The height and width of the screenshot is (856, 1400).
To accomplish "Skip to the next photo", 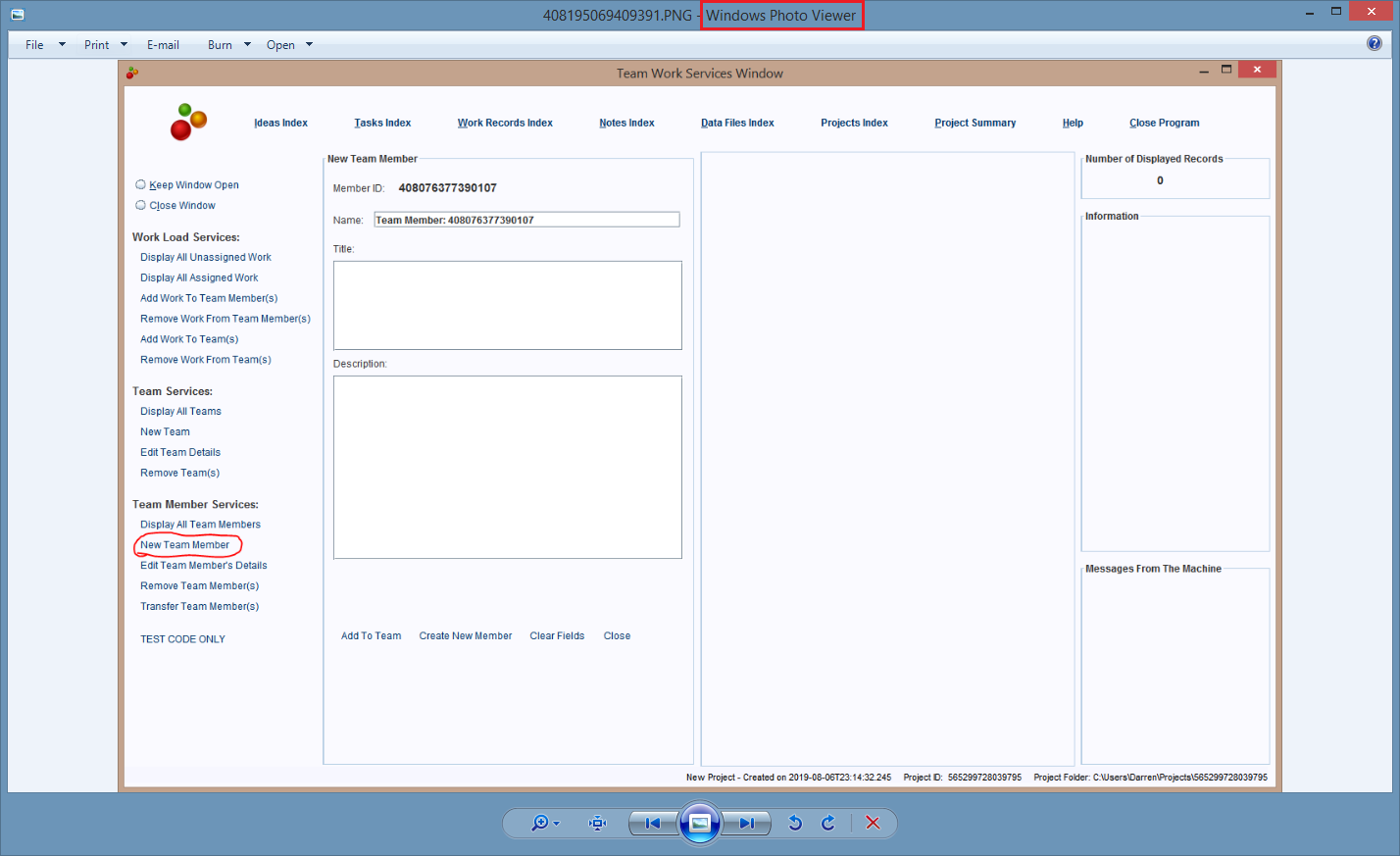I will pos(747,824).
